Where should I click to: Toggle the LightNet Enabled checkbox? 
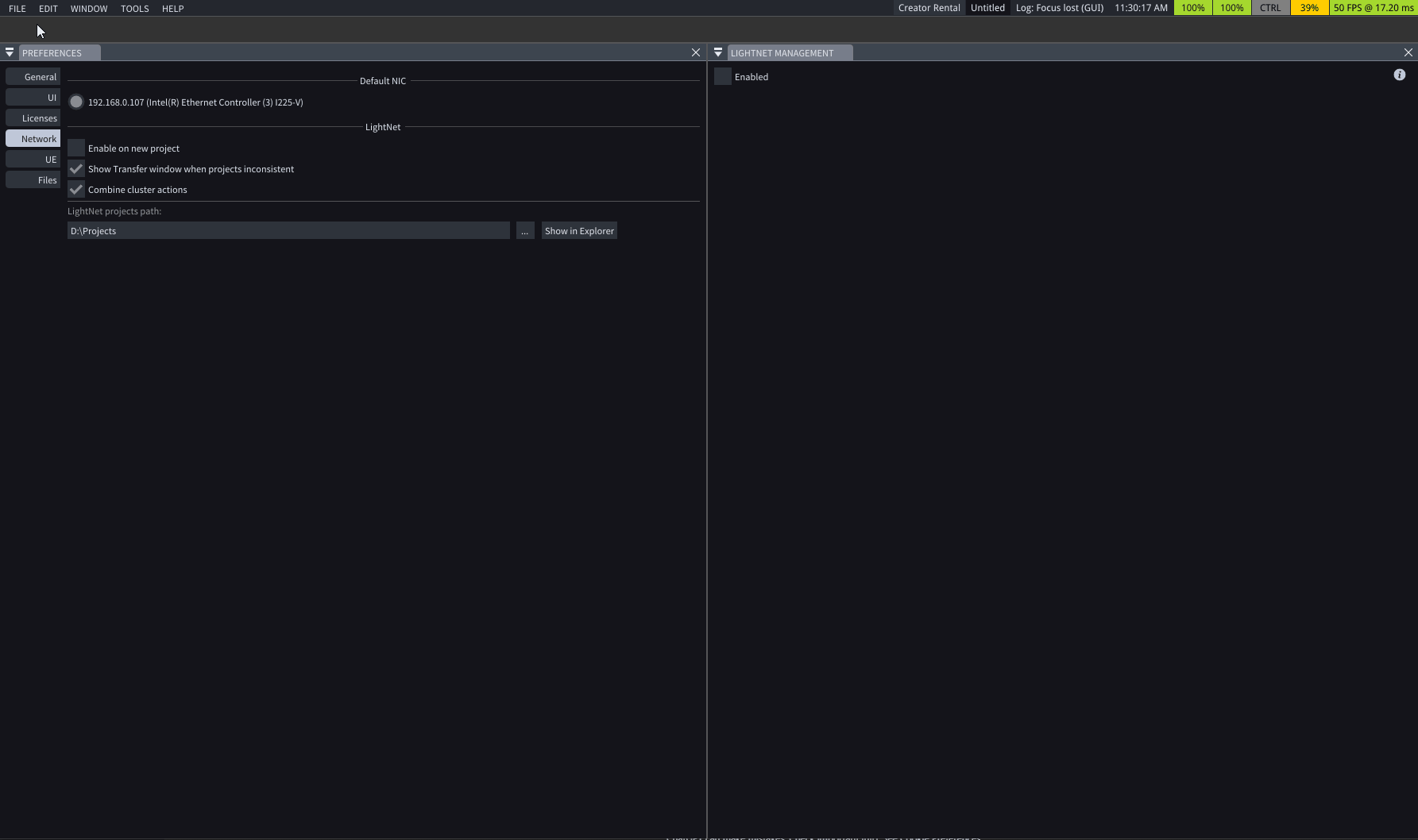pyautogui.click(x=722, y=77)
